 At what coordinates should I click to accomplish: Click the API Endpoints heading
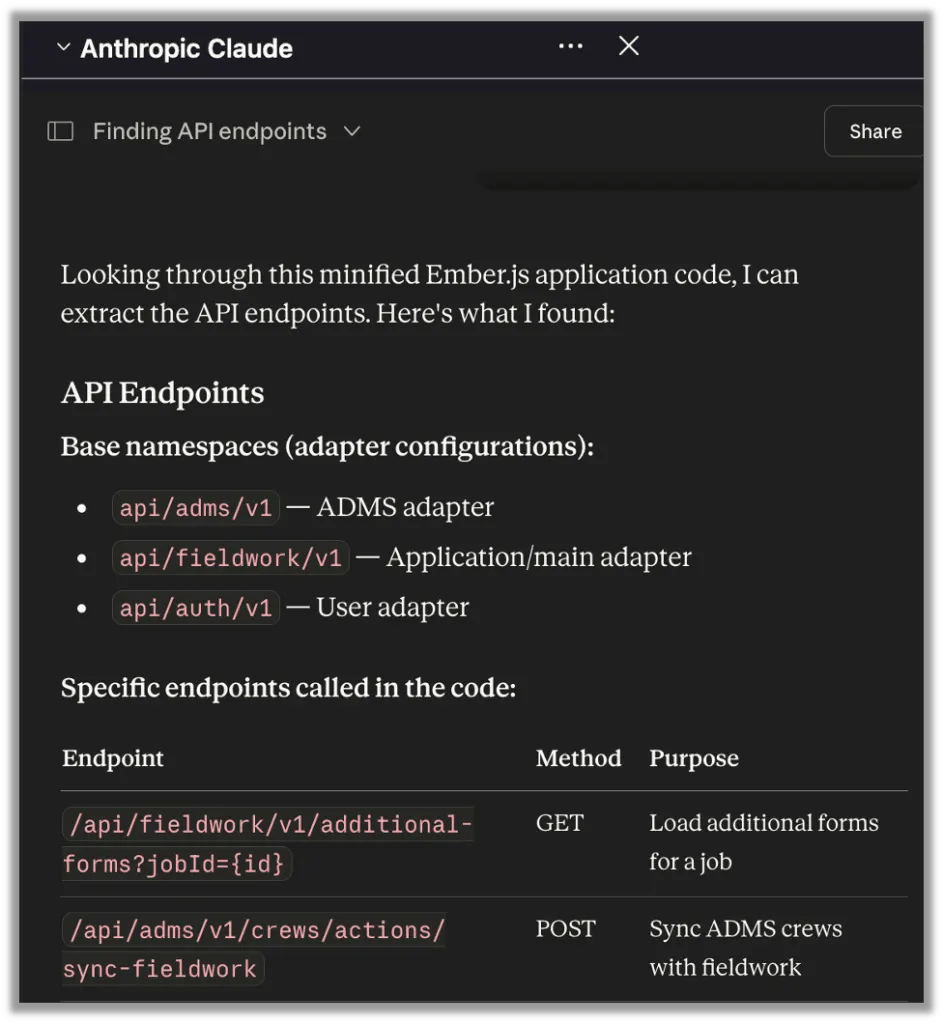point(163,393)
